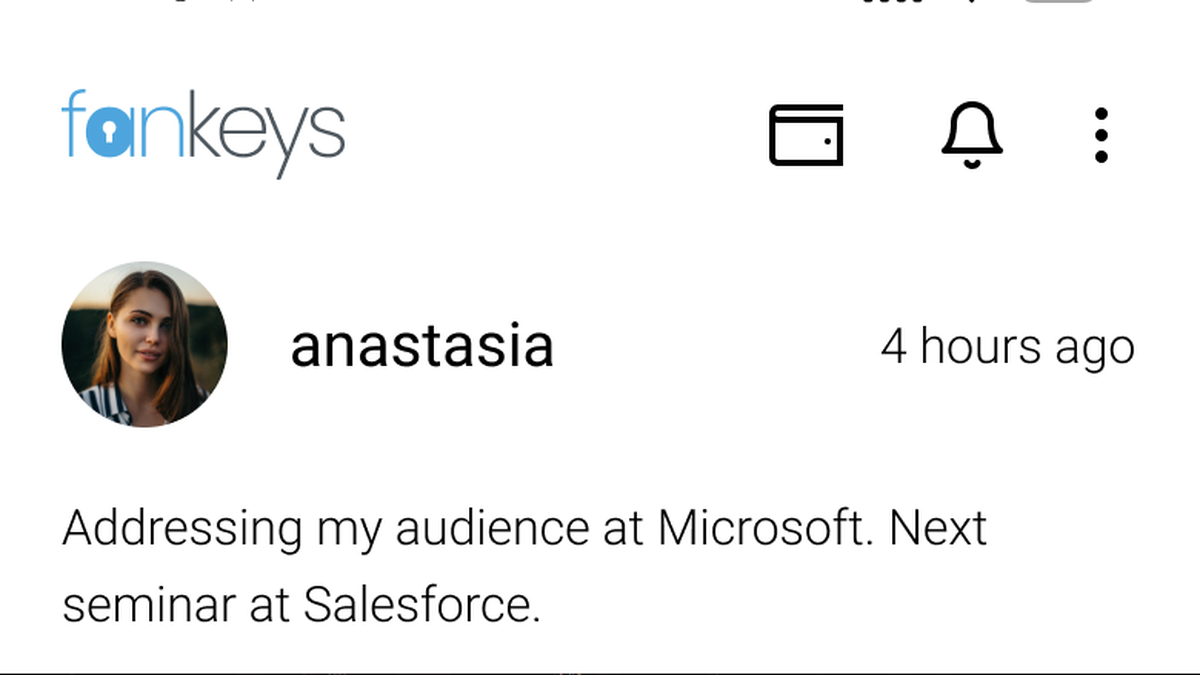Open notifications via the bell icon
Screen dimensions: 1200x675
coord(972,134)
